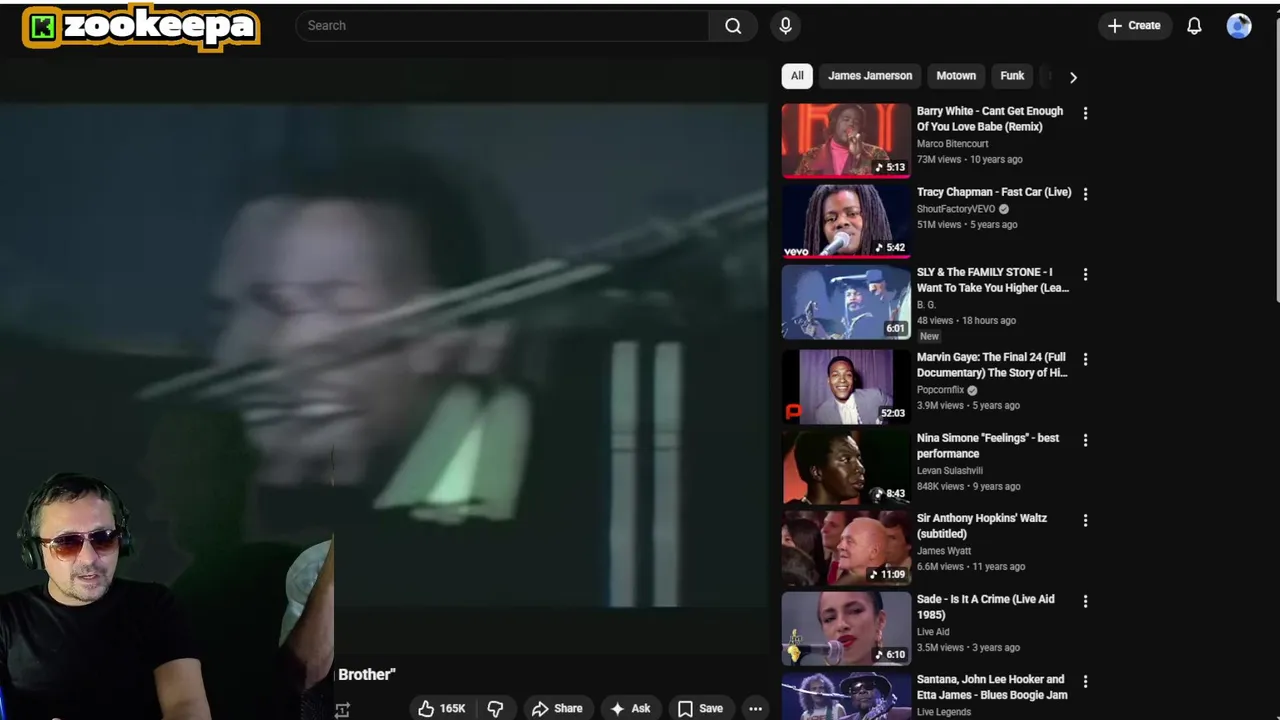
Task: Dislike the video with thumbs down
Action: (x=495, y=708)
